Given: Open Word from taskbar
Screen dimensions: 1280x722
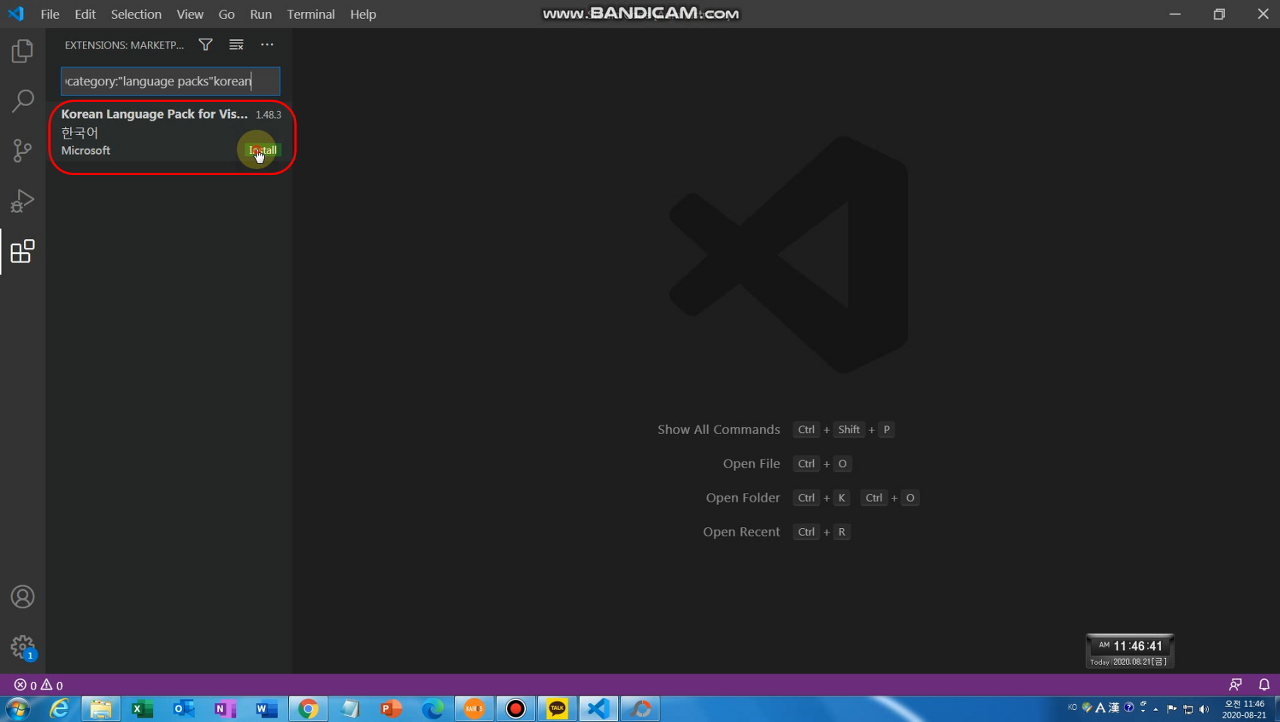Looking at the screenshot, I should 266,709.
